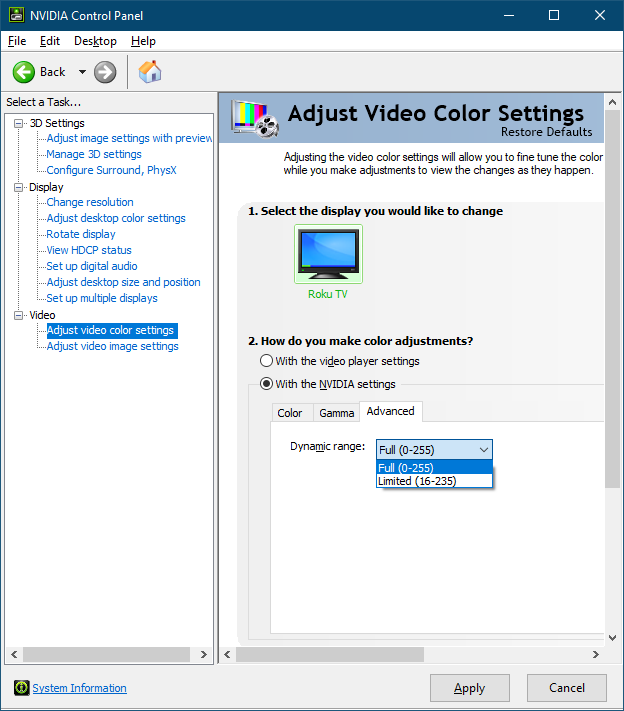Collapse the Video tree node
This screenshot has height=711, width=624.
18,315
